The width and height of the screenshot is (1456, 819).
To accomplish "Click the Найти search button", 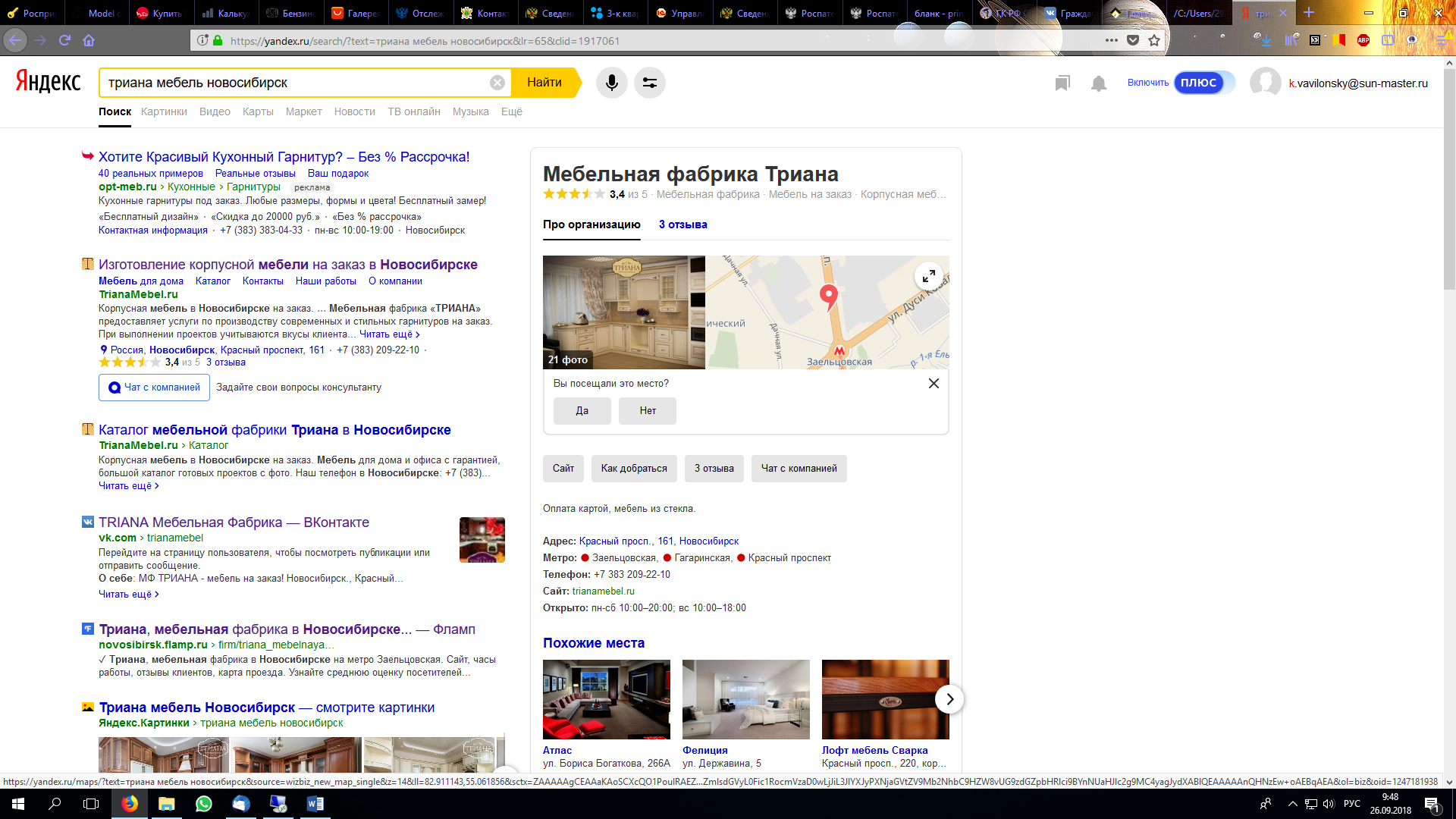I will pyautogui.click(x=544, y=83).
